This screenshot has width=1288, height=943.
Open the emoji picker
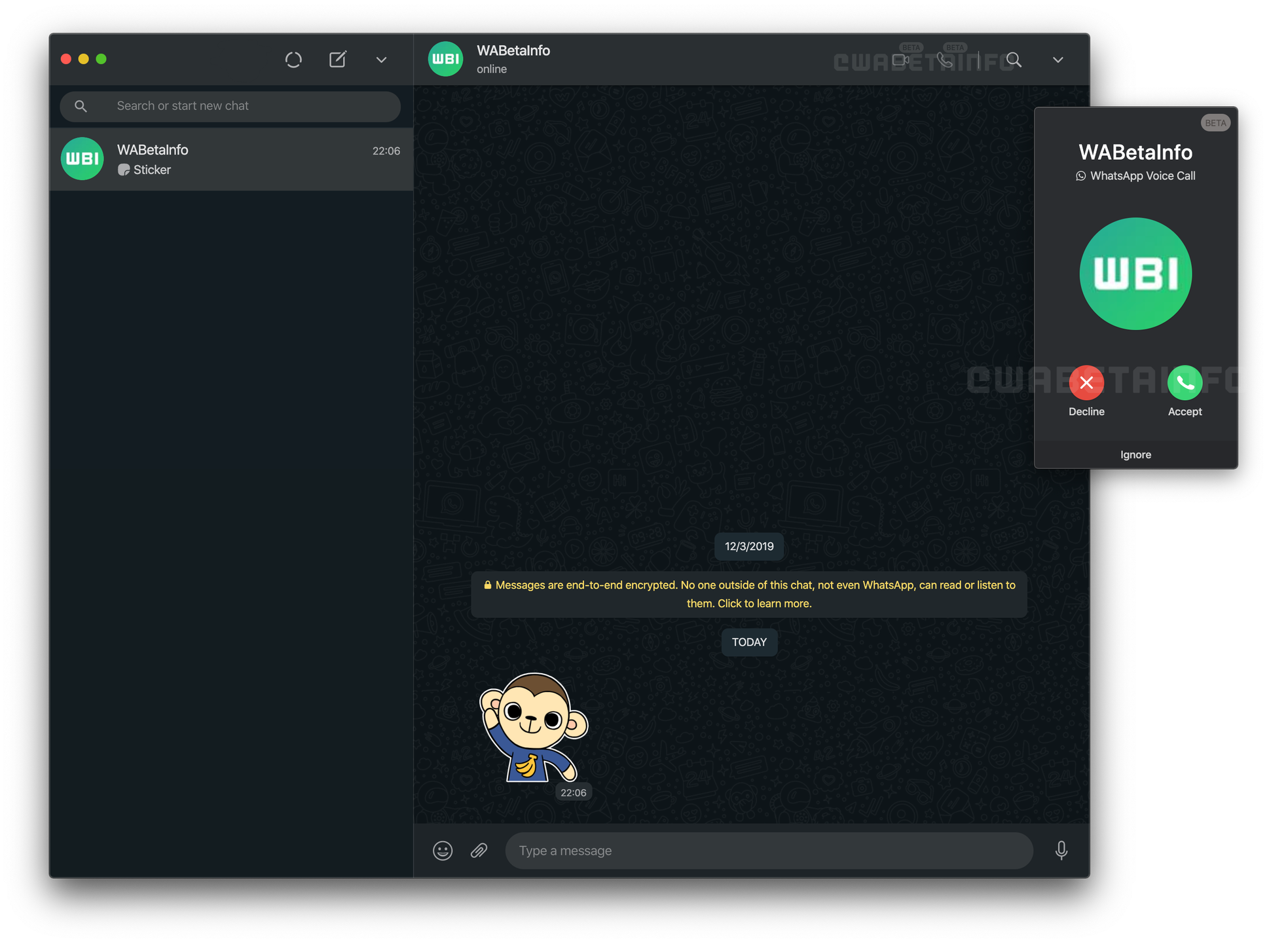tap(443, 850)
